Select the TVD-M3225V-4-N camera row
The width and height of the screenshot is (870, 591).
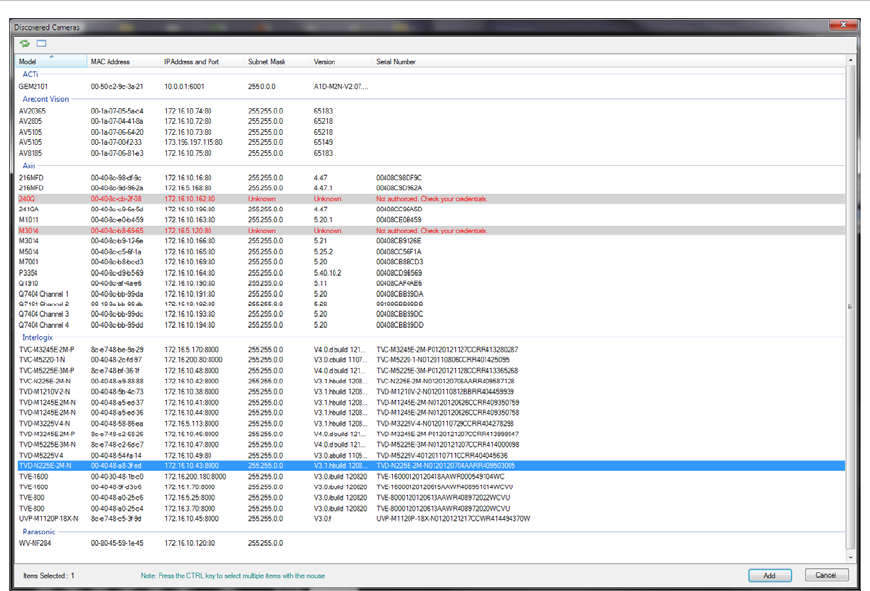[431, 423]
